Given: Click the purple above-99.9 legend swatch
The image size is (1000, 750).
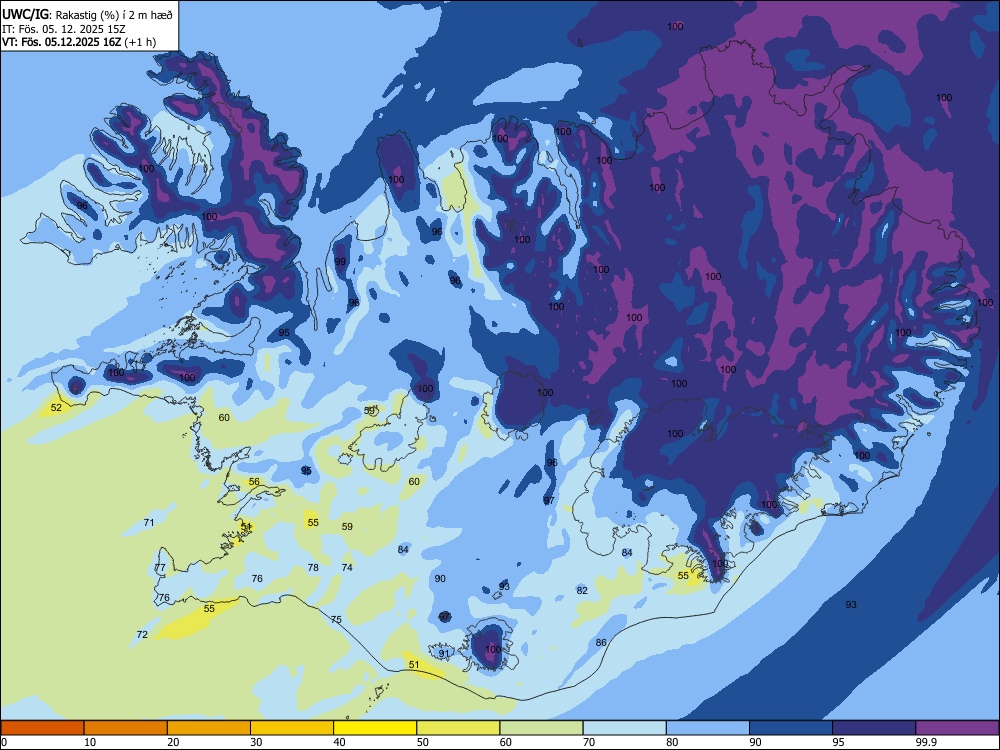Looking at the screenshot, I should [x=957, y=728].
